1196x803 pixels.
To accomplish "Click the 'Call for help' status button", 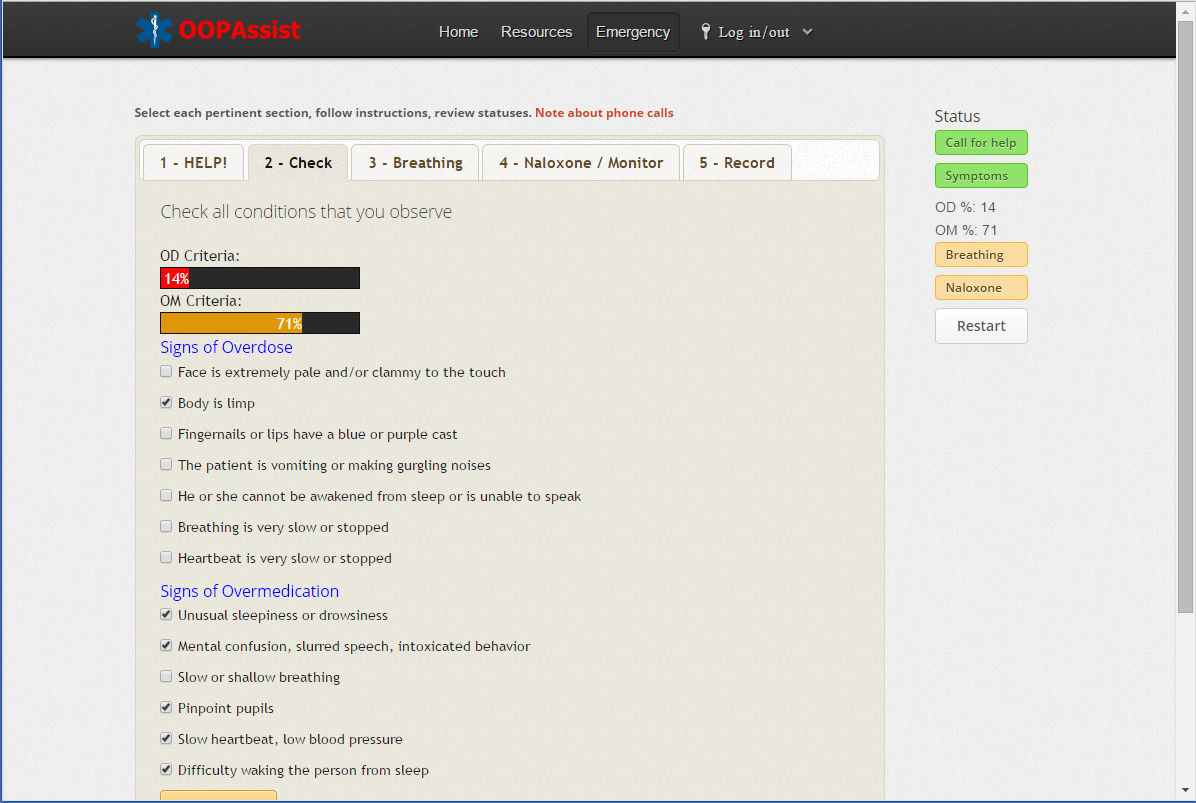I will tap(981, 143).
